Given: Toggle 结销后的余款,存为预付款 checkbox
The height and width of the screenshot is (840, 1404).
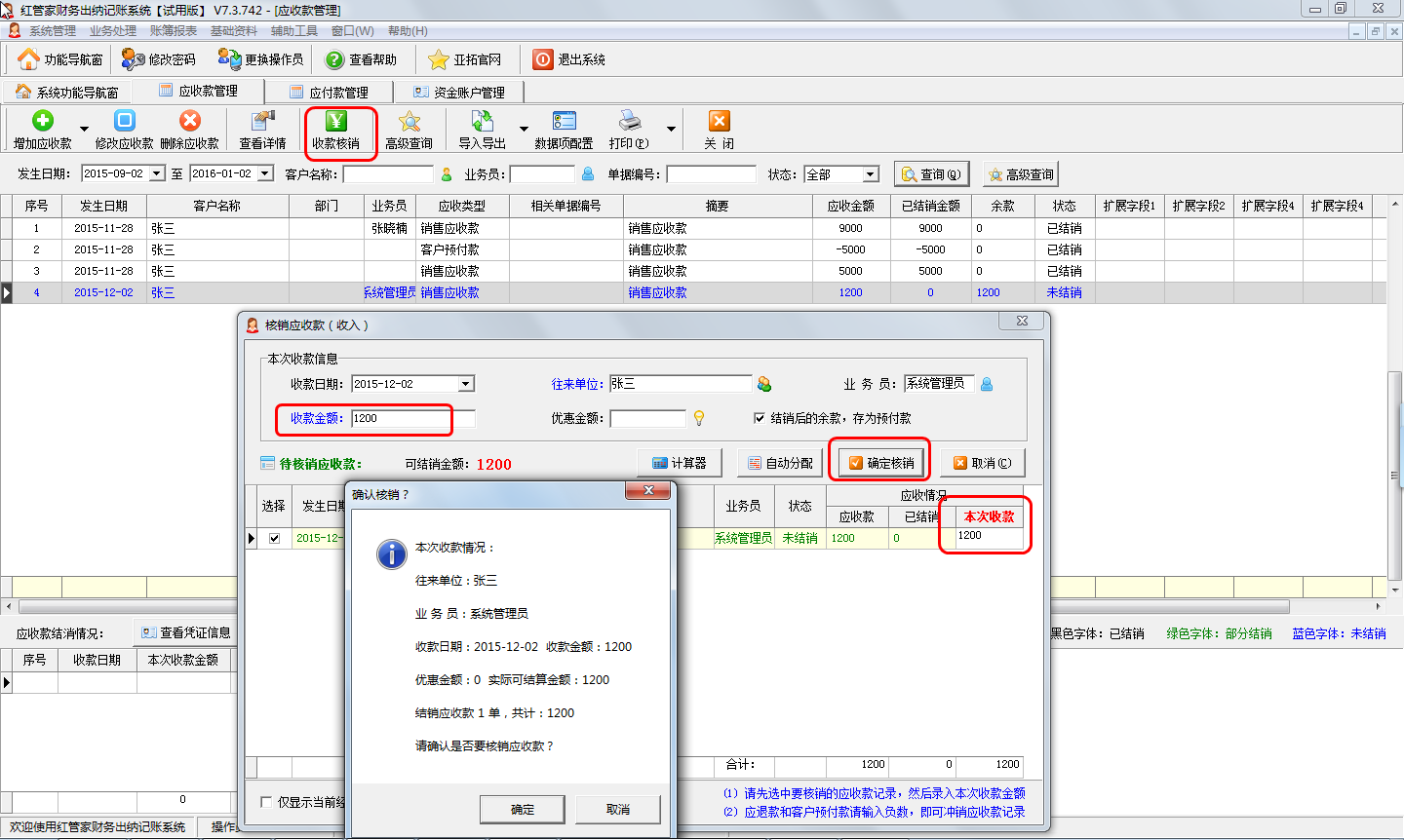Looking at the screenshot, I should pos(760,418).
